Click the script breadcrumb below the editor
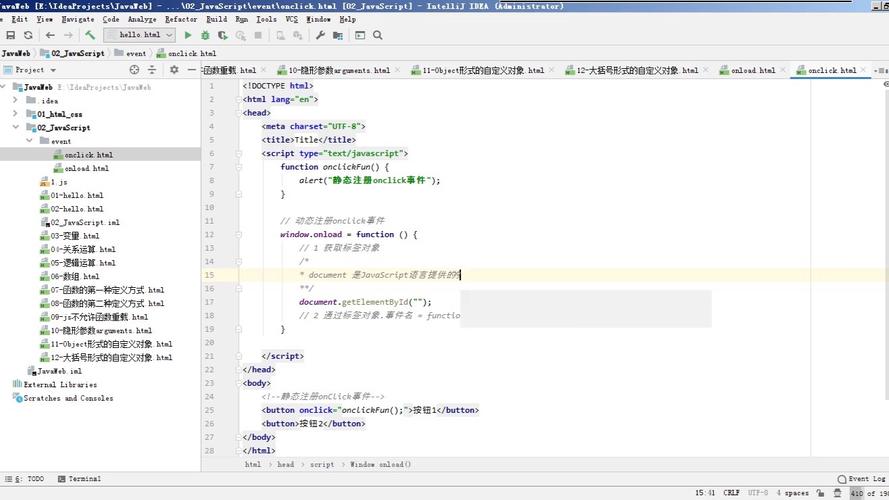The width and height of the screenshot is (889, 500). tap(321, 464)
